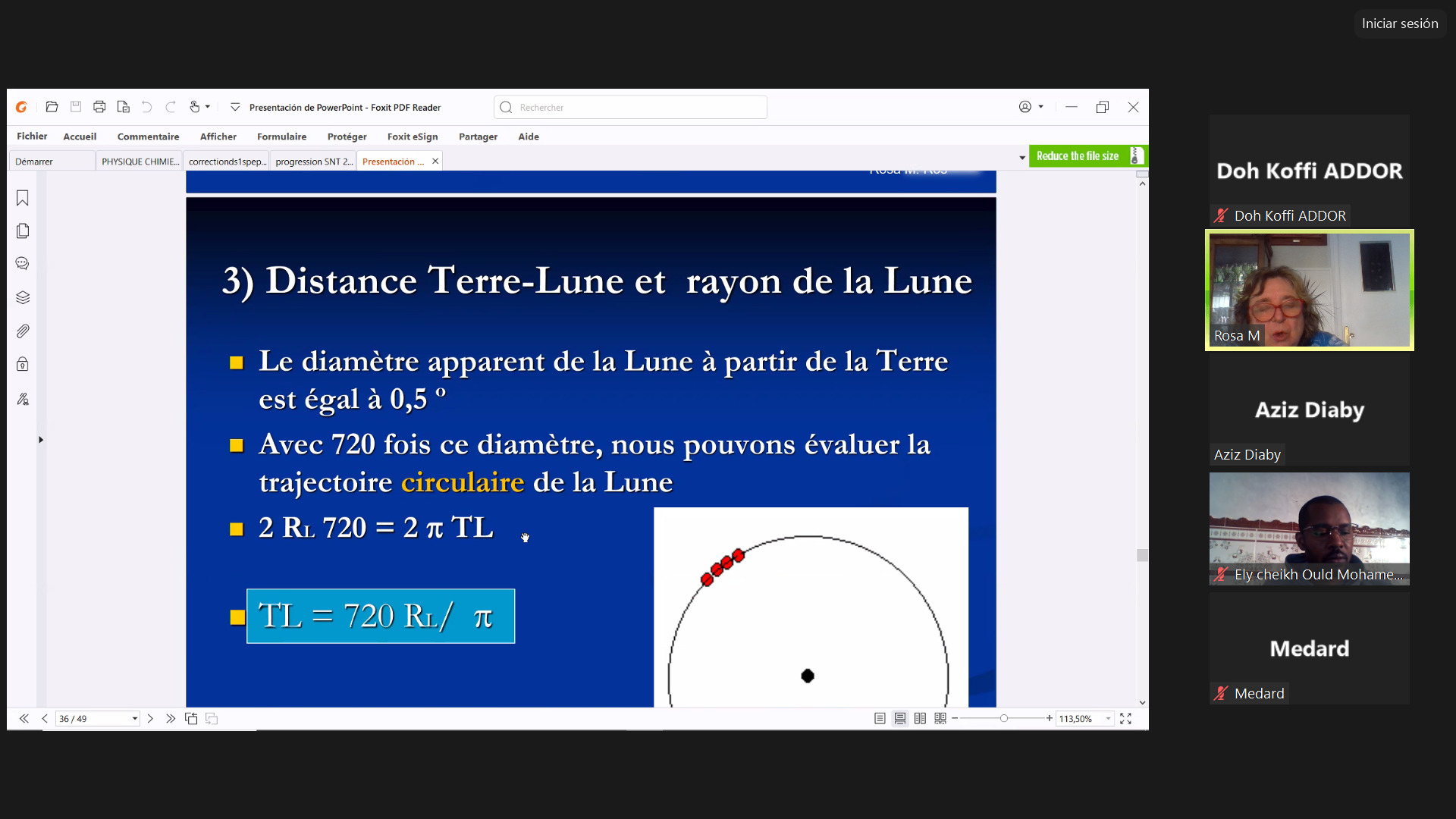Open the Bookmarks side panel

23,198
